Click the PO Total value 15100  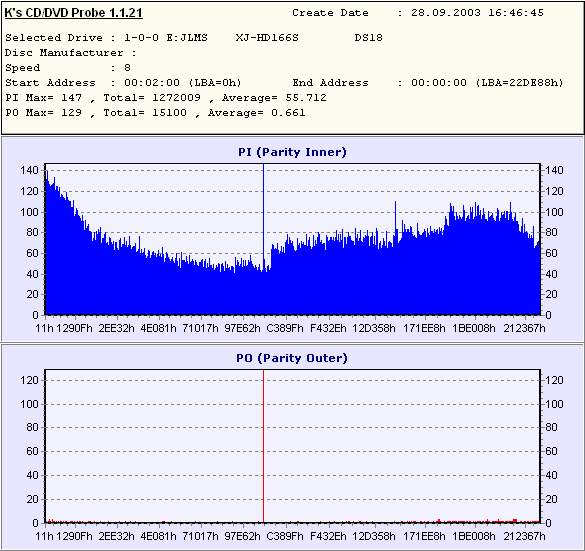[x=169, y=113]
